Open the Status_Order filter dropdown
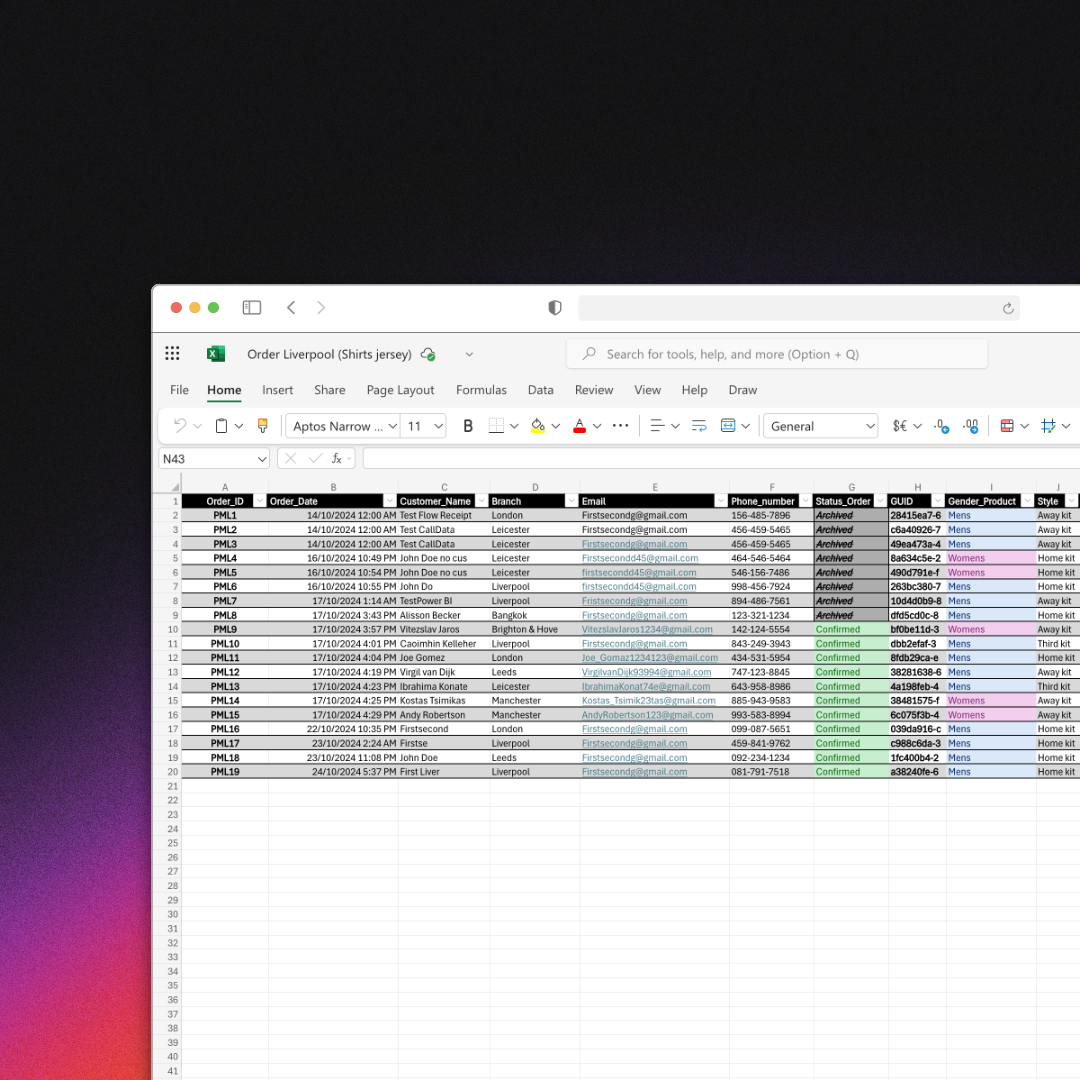Viewport: 1080px width, 1080px height. [880, 501]
